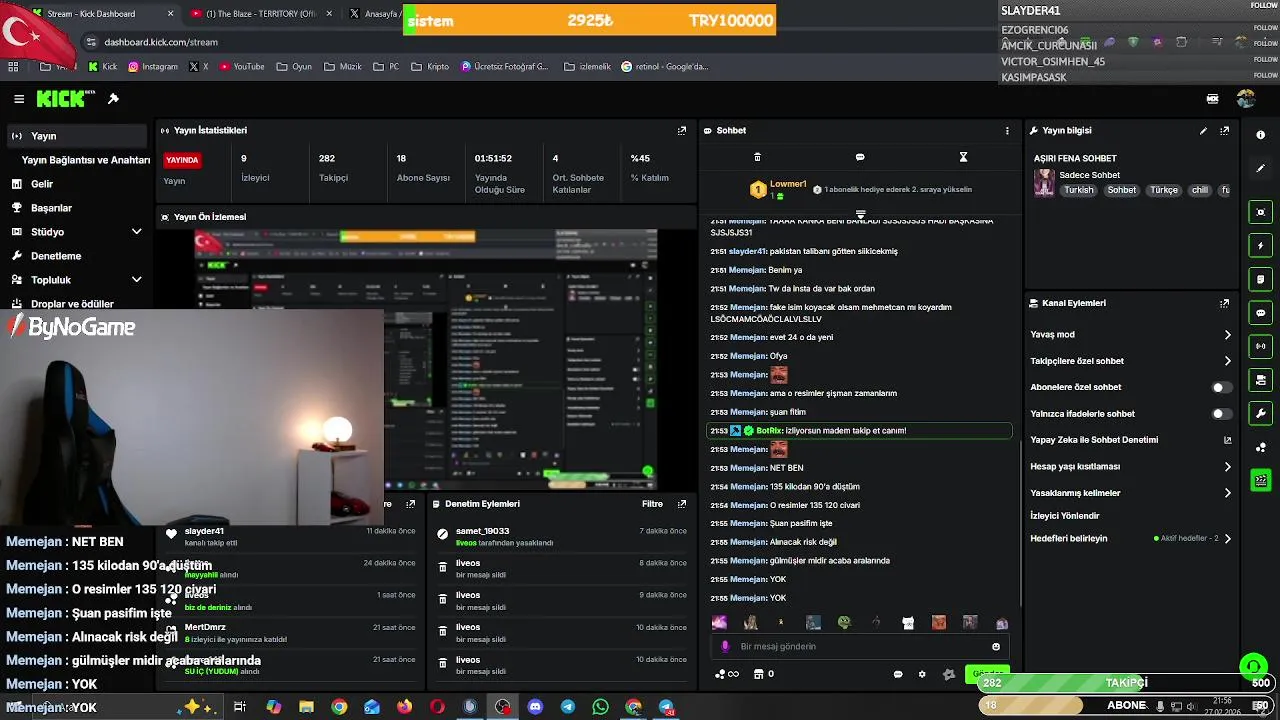Click the gavel moderation icon near Kick logo

[113, 99]
